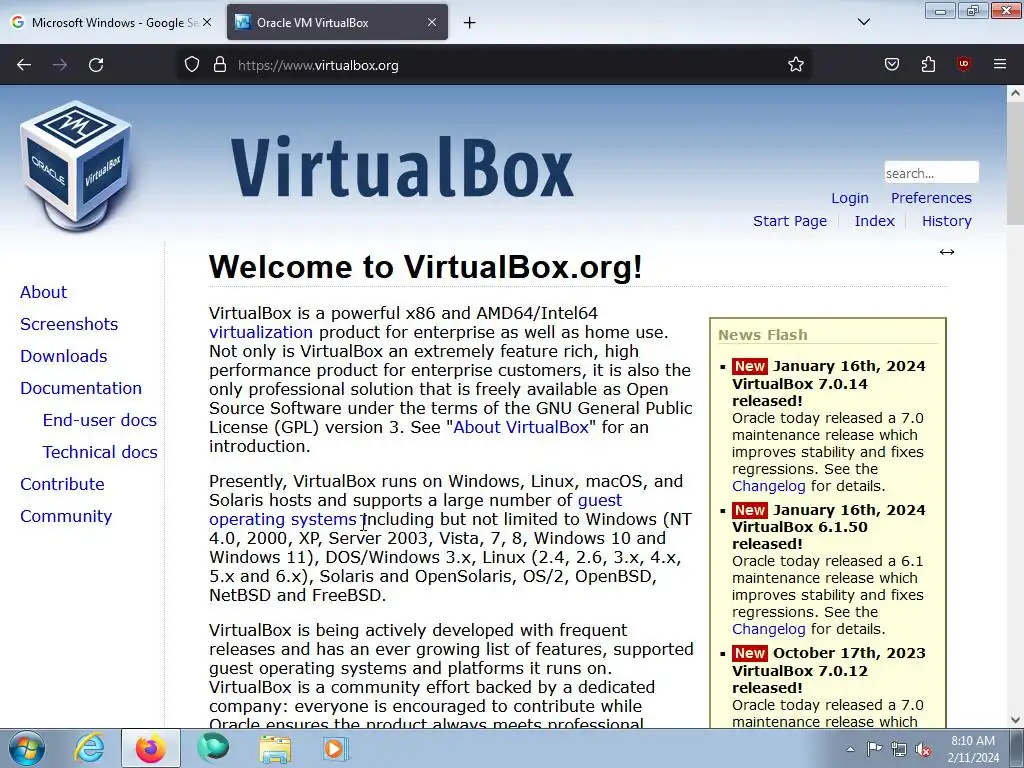Open the Extensions puzzle icon

(x=928, y=65)
